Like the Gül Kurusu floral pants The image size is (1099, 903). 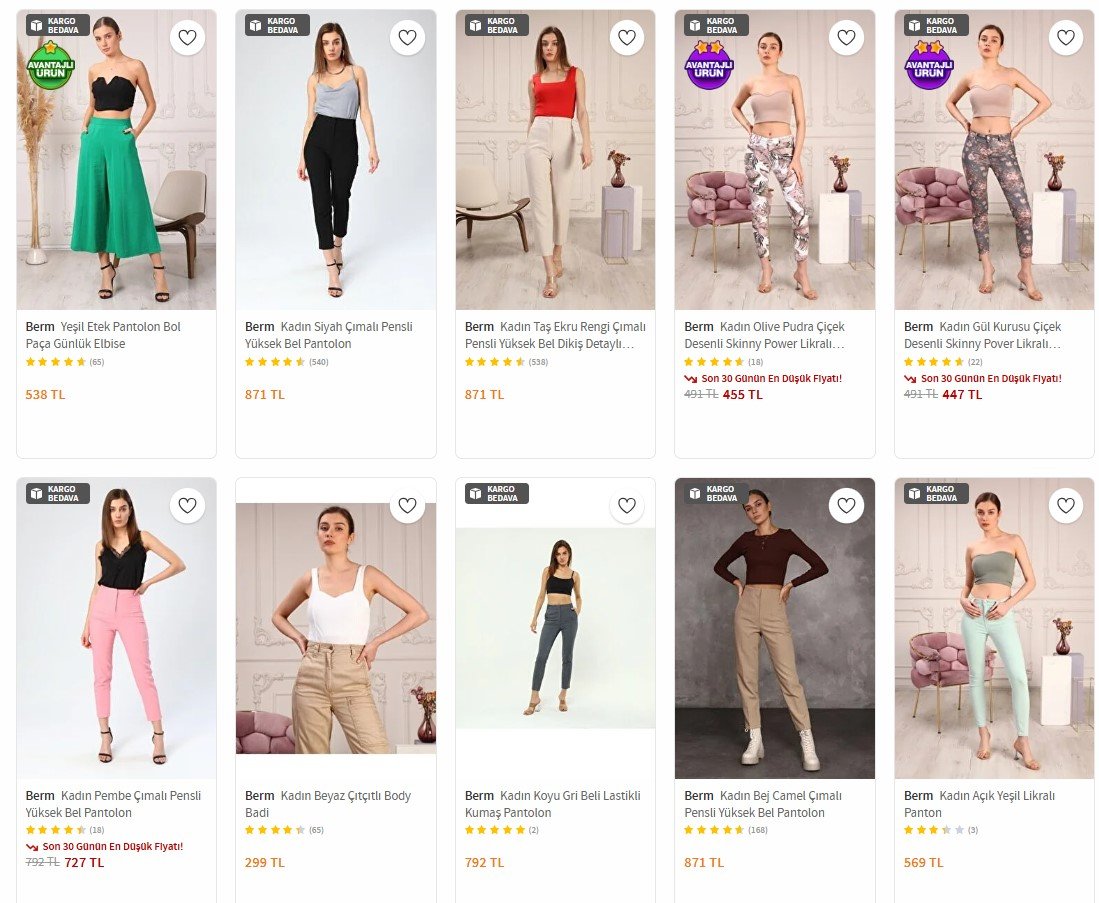[1066, 38]
